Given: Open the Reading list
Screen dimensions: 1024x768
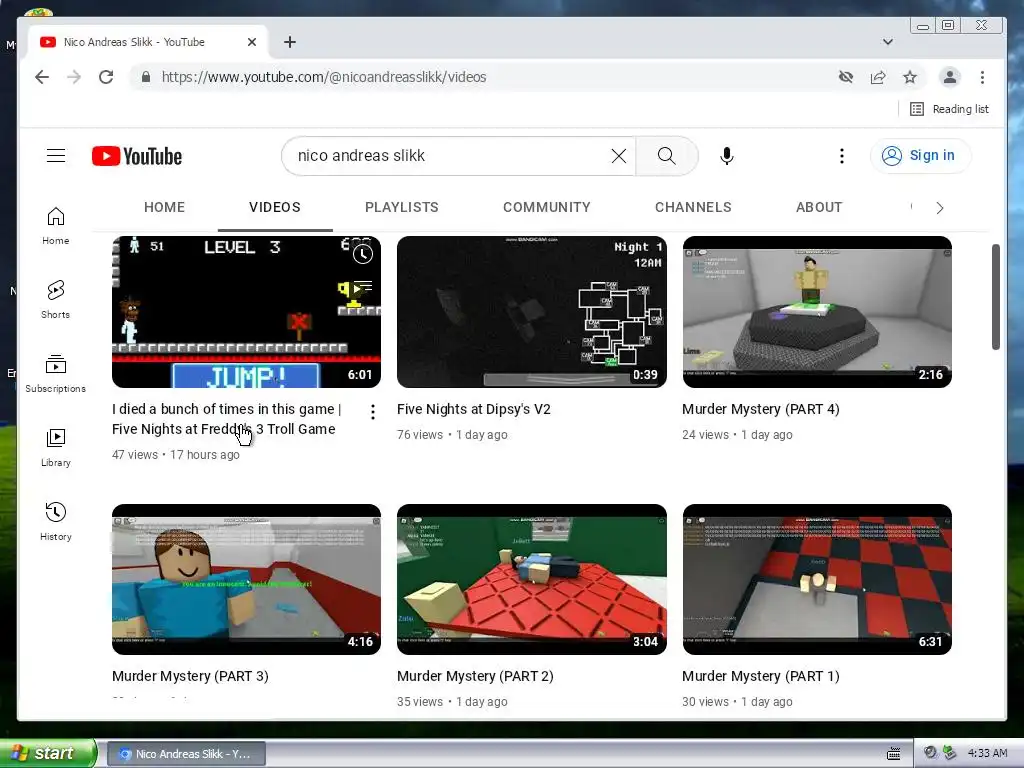Looking at the screenshot, I should click(x=950, y=109).
